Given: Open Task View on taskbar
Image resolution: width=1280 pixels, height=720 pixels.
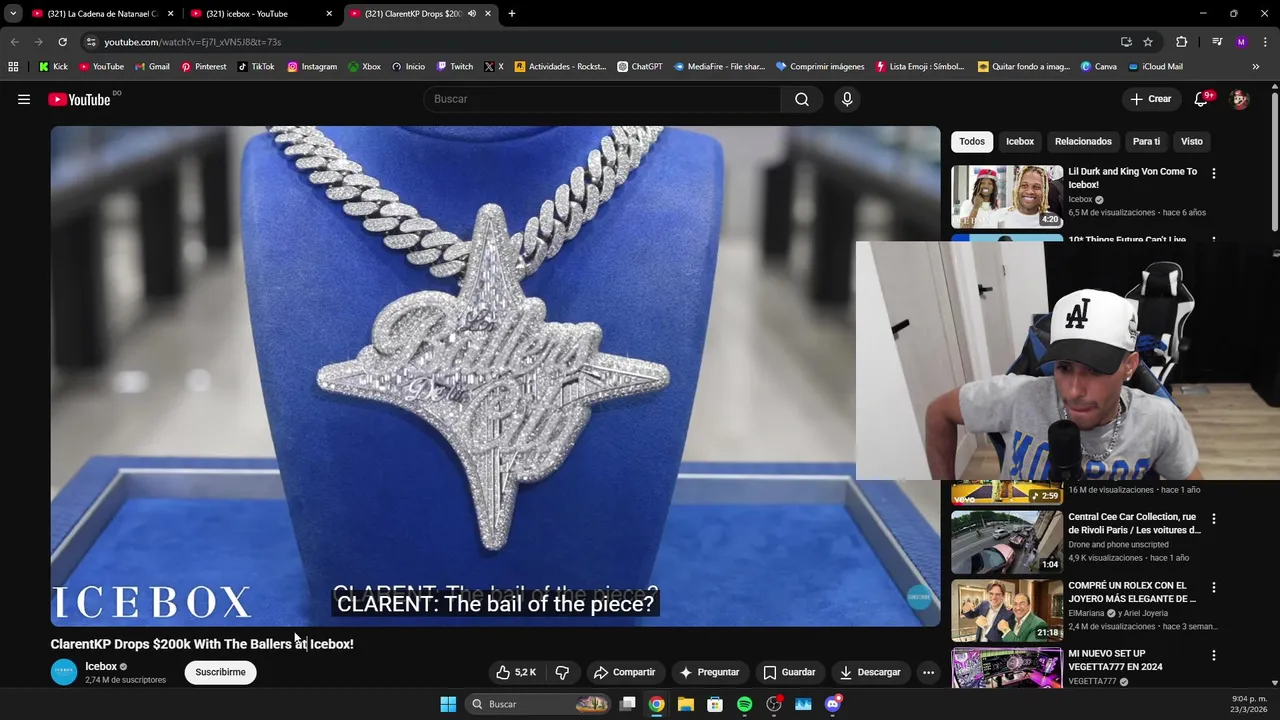Looking at the screenshot, I should click(x=627, y=704).
